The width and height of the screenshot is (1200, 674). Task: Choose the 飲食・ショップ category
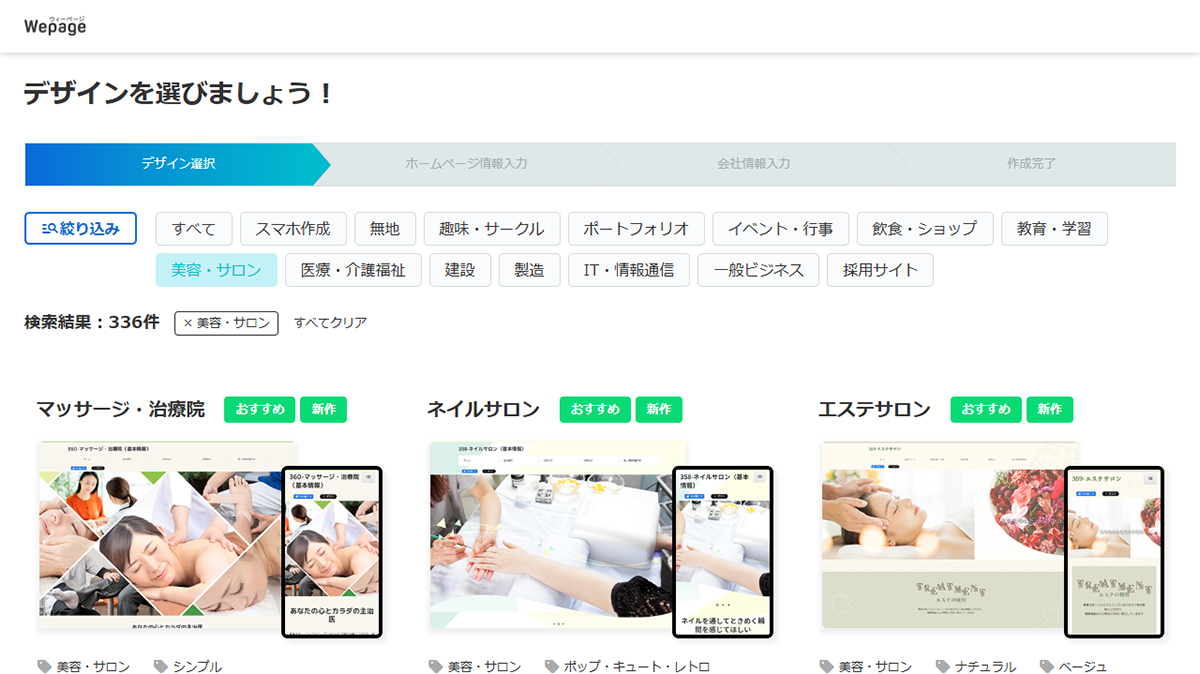924,229
